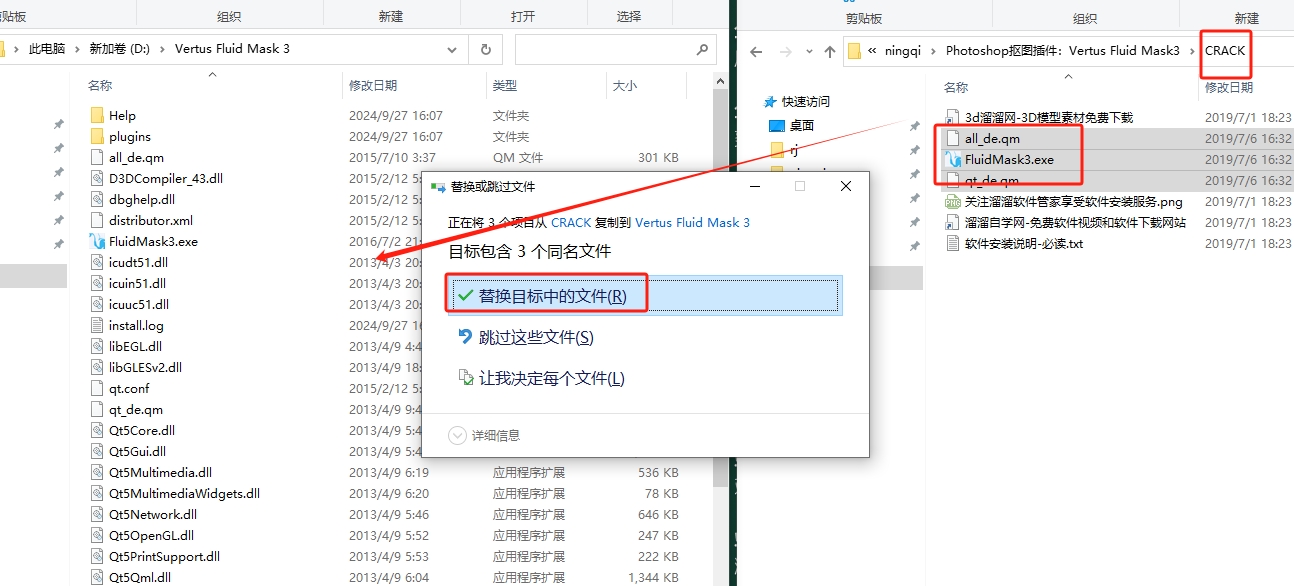Click the chevron before CRACK breadcrumb

1193,51
